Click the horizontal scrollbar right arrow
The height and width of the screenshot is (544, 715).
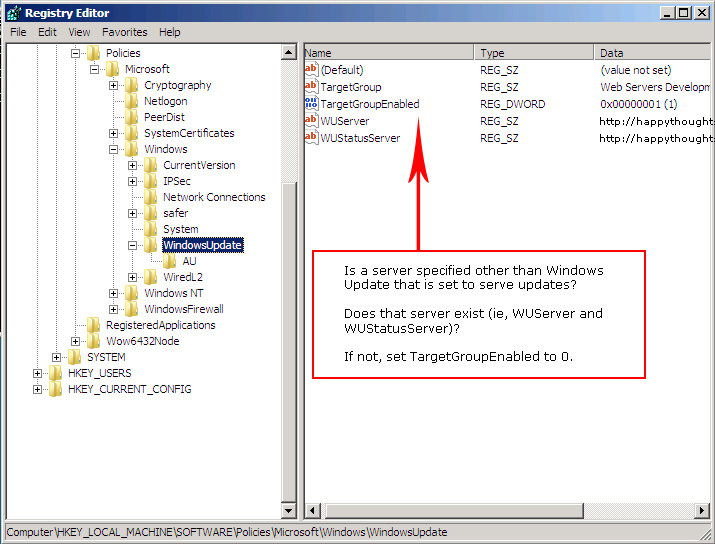[x=701, y=510]
